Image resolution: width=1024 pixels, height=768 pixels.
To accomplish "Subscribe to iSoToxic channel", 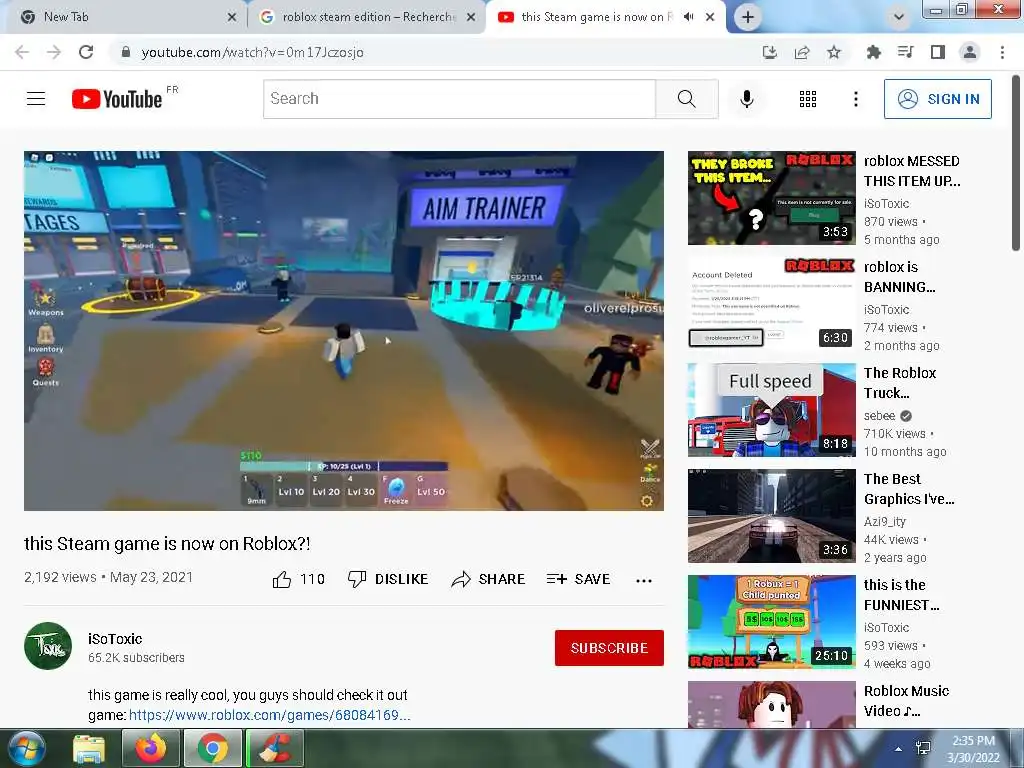I will (609, 648).
